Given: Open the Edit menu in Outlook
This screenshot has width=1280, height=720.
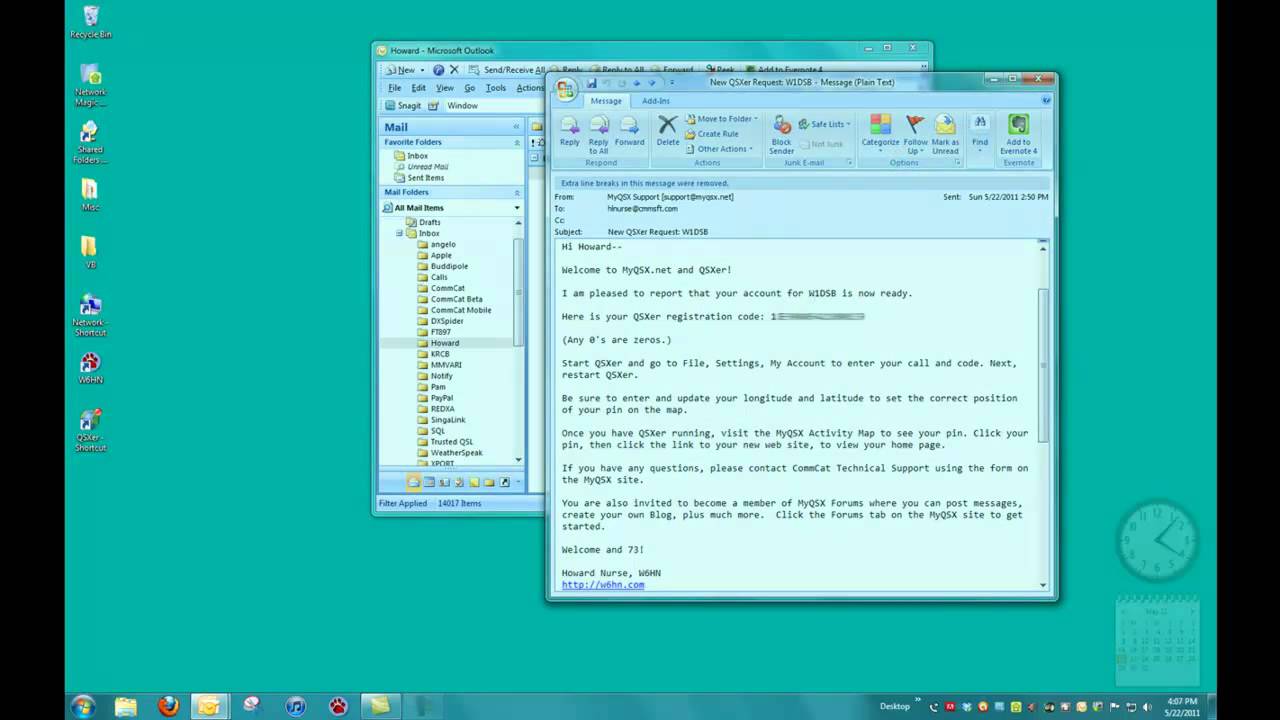Looking at the screenshot, I should tap(418, 88).
